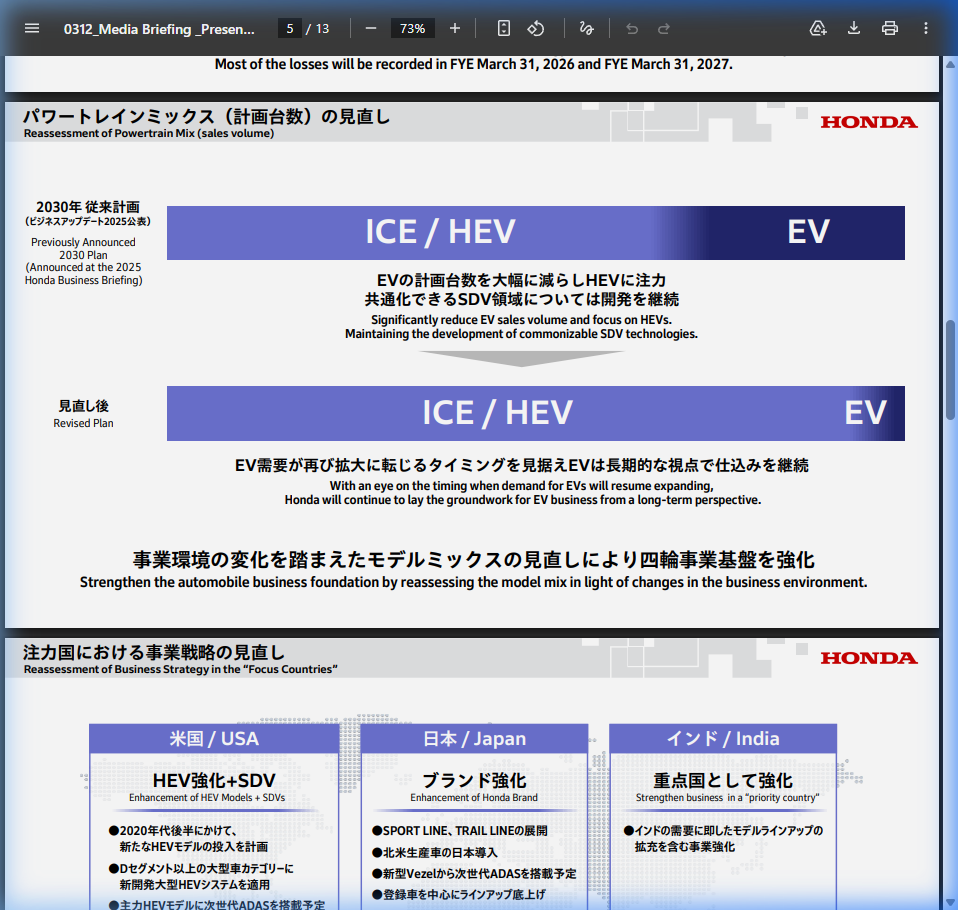Screen dimensions: 958x910
Task: Edit the 73% zoom level field
Action: point(412,29)
